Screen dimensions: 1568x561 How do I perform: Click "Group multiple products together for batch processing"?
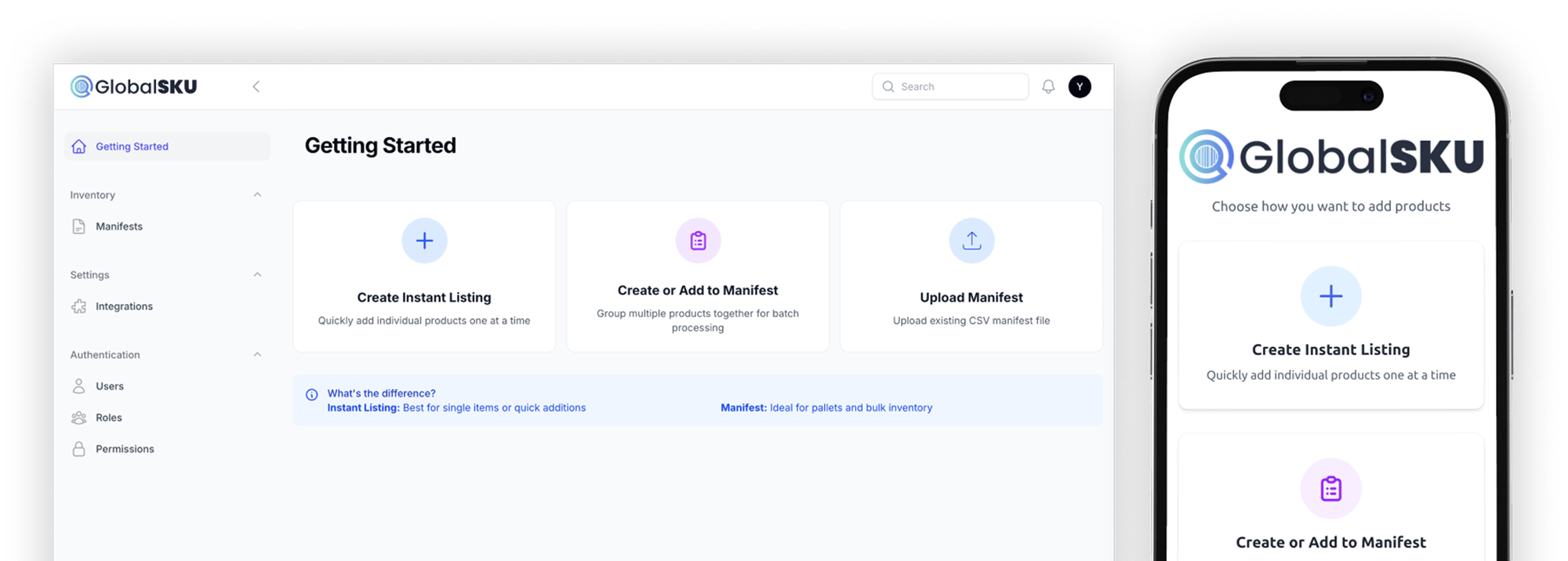(698, 320)
